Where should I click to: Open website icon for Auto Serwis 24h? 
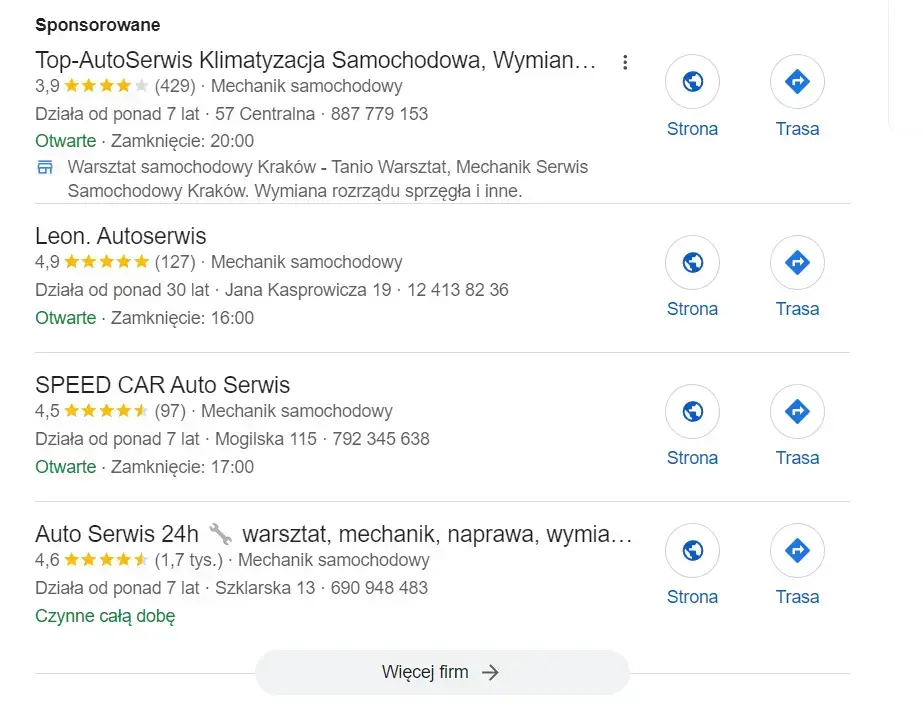coord(692,550)
